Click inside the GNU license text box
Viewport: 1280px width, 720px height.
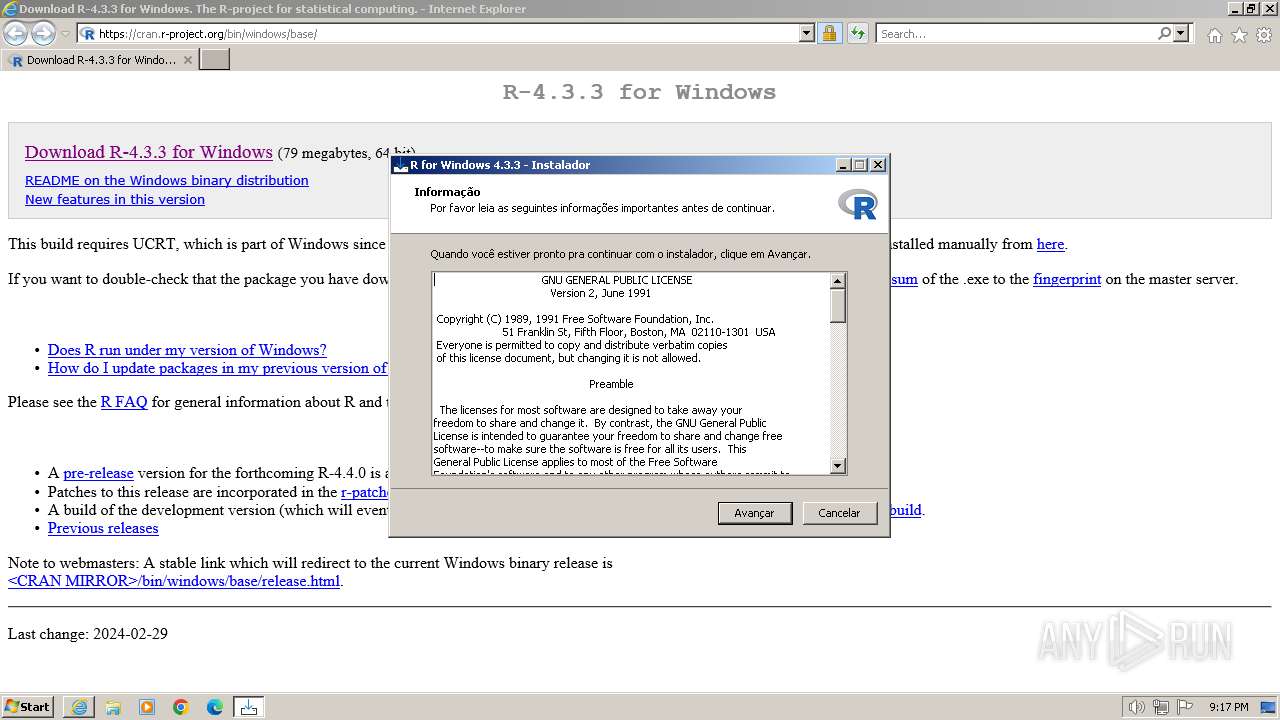coord(631,373)
